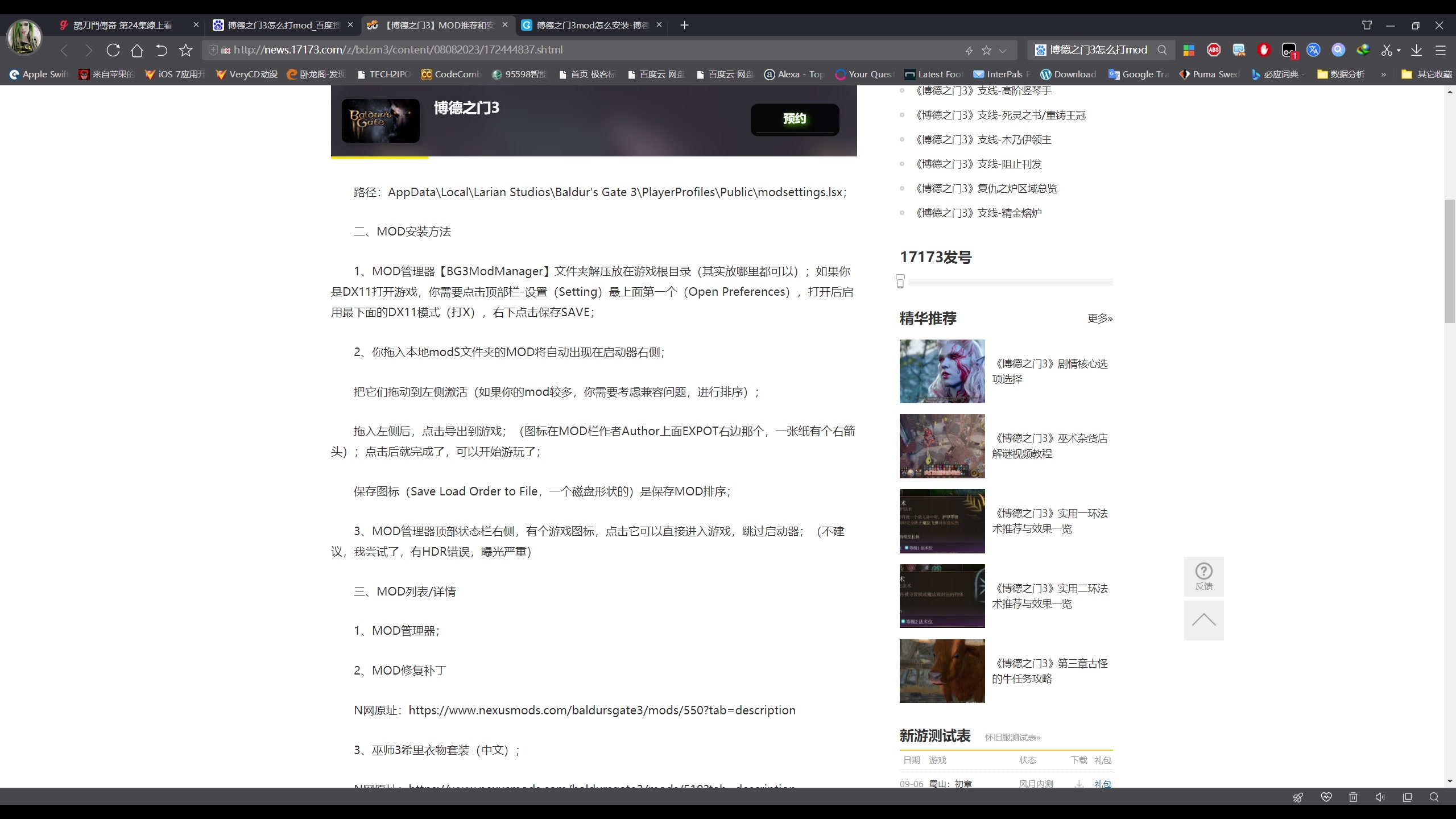Image resolution: width=1456 pixels, height=819 pixels.
Task: Open the Google Translate bookmark
Action: [1139, 75]
